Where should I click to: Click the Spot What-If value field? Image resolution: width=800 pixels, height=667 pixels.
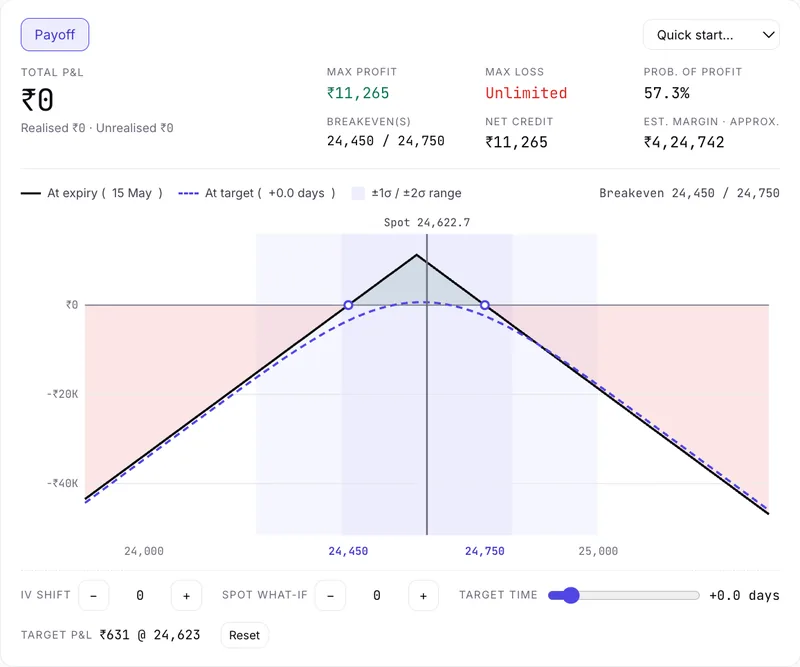click(x=377, y=596)
